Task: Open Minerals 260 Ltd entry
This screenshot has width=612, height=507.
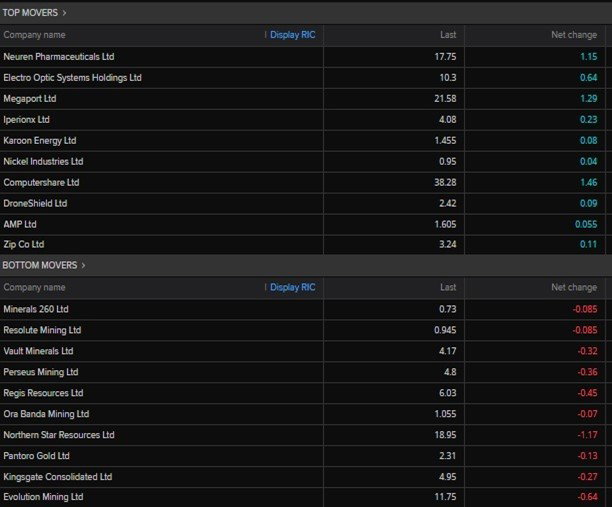Action: 36,309
